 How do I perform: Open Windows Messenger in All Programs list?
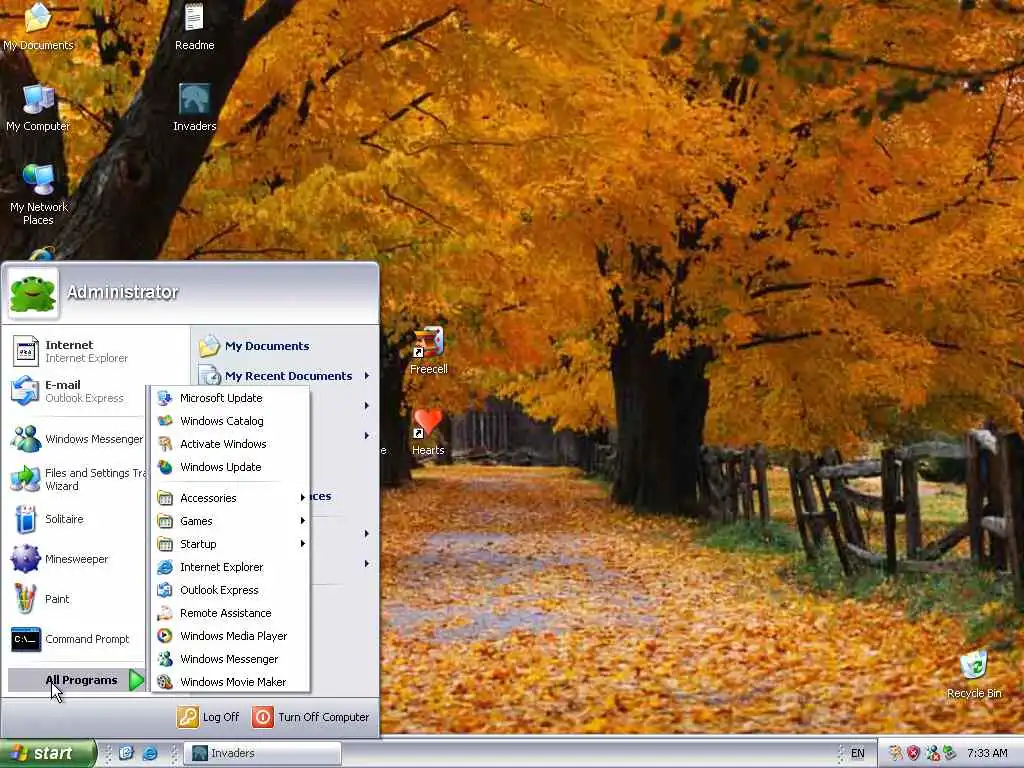(x=231, y=659)
